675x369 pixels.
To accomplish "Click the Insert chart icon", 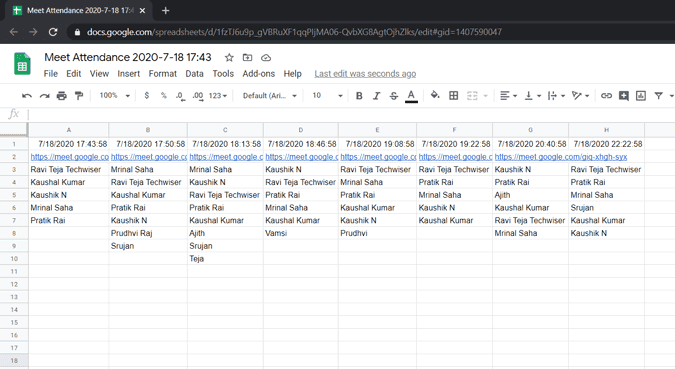I will coord(641,96).
